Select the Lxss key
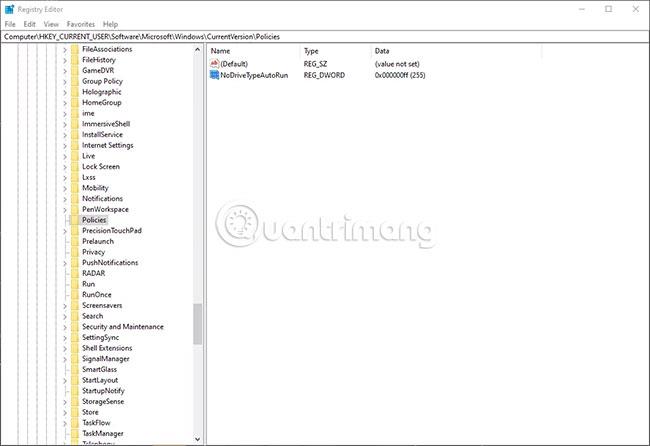650x446 pixels. [89, 177]
